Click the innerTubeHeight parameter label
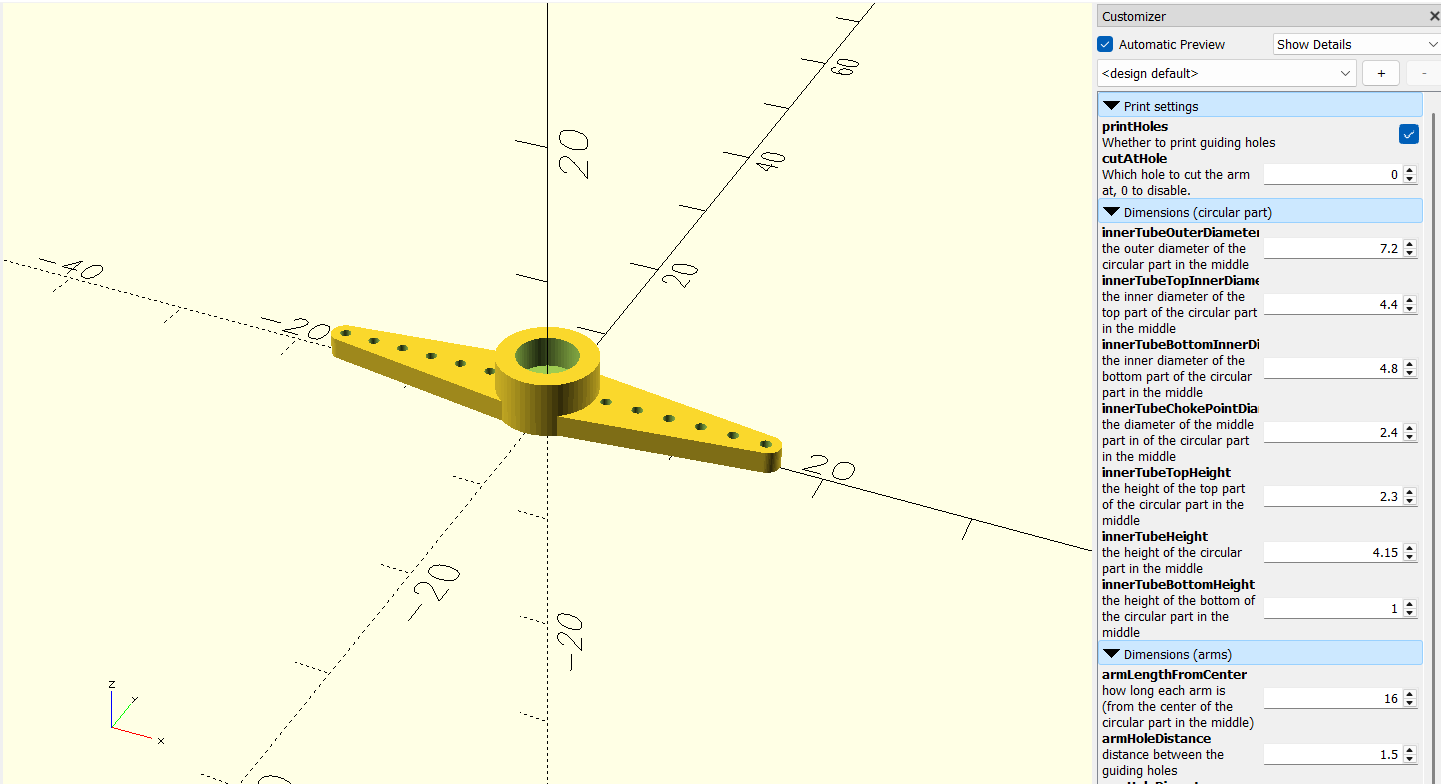The height and width of the screenshot is (784, 1441). coord(1155,537)
